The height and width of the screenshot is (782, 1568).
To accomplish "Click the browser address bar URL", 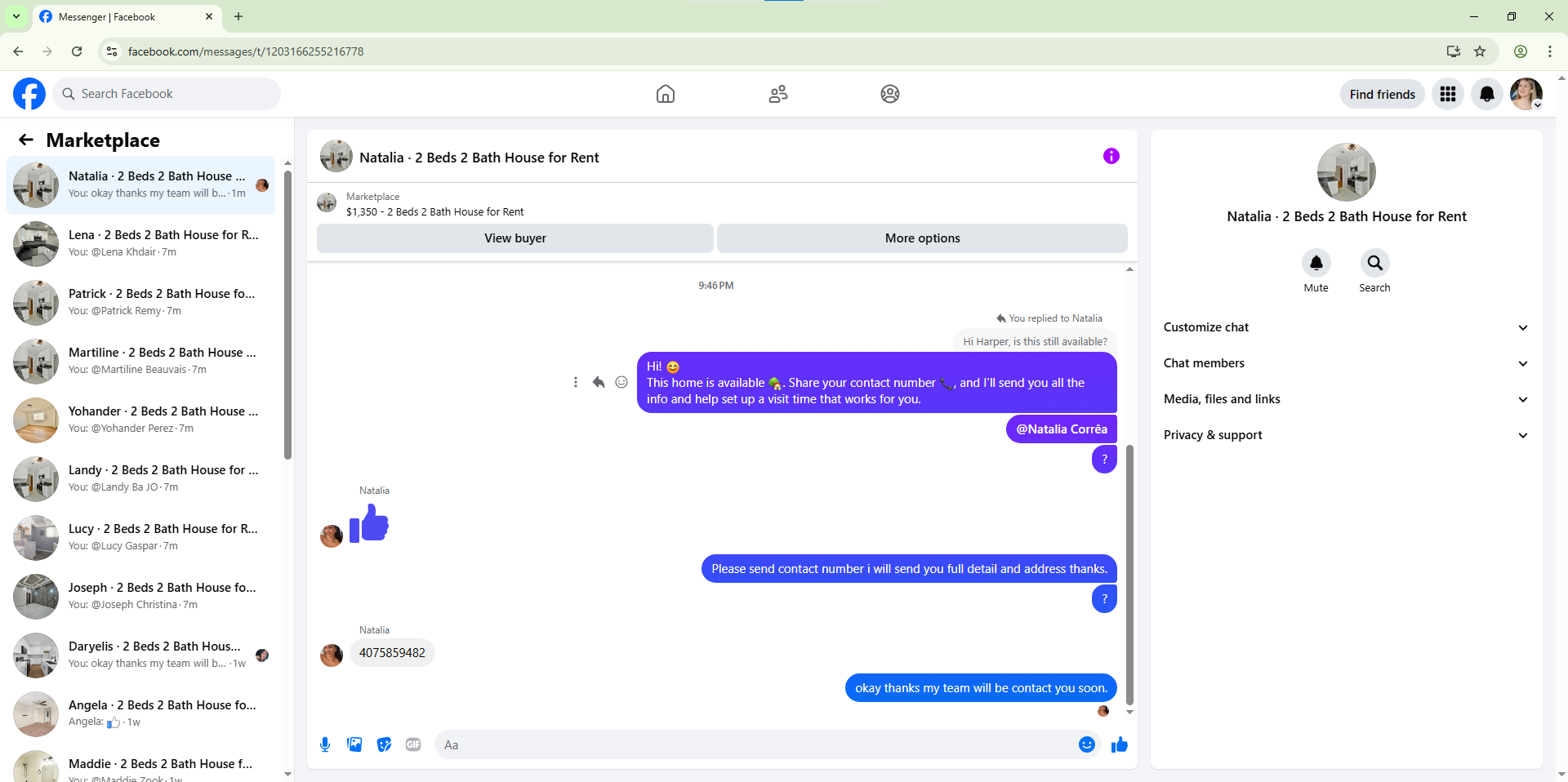I will pos(246,51).
